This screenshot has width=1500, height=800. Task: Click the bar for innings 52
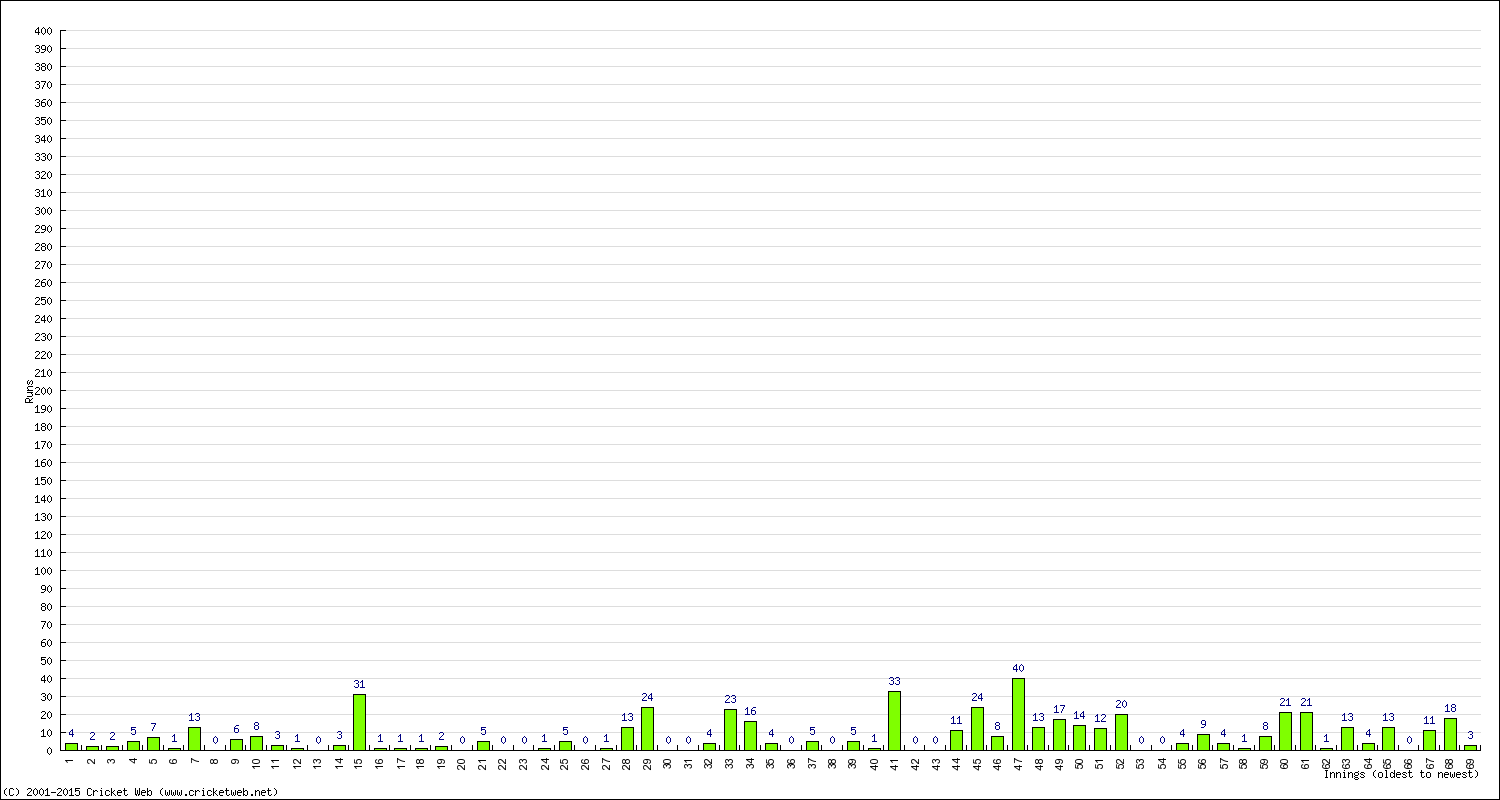1121,732
